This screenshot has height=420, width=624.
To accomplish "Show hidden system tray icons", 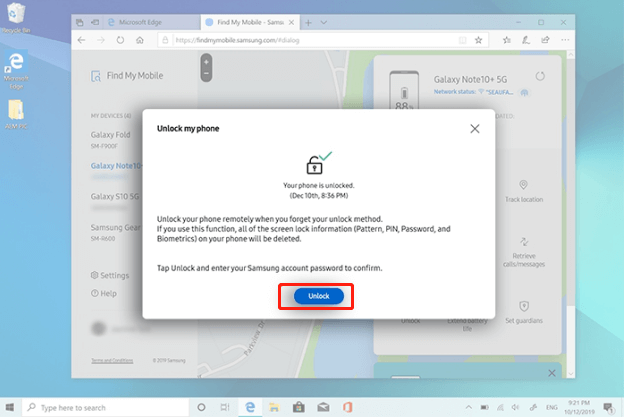I will pyautogui.click(x=468, y=407).
